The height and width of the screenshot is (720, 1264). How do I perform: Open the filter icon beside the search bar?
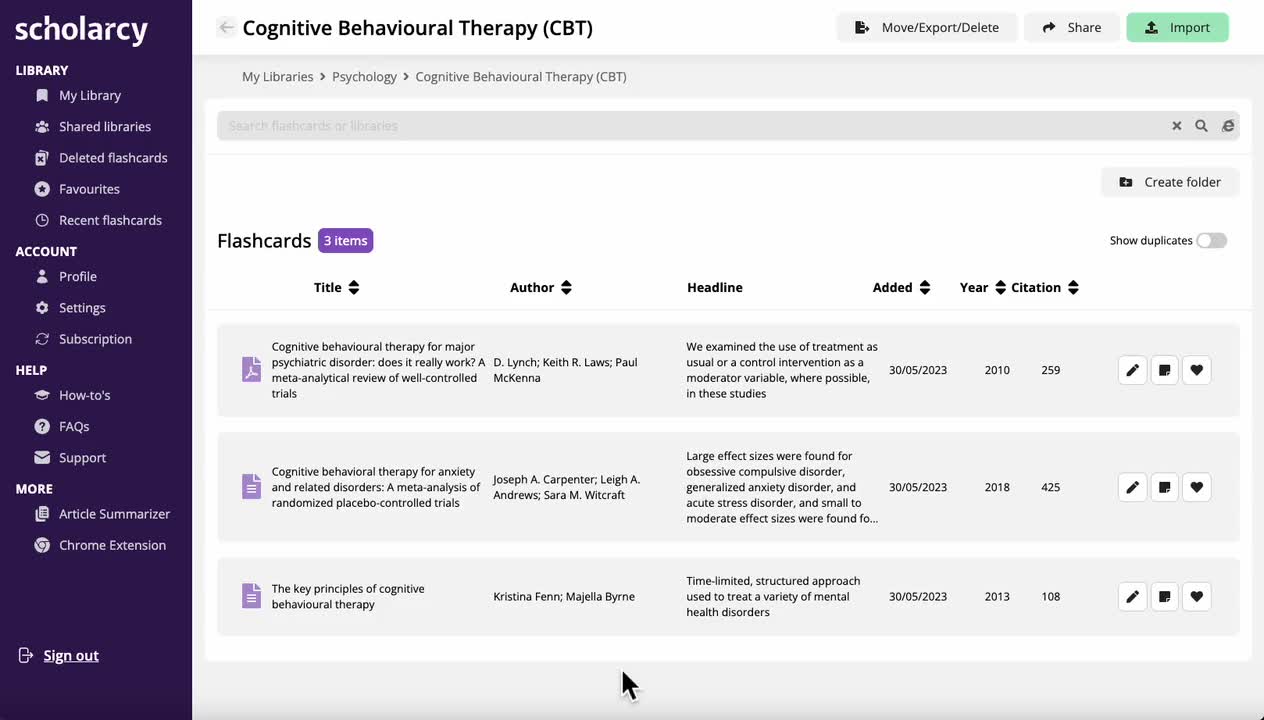coord(1228,125)
